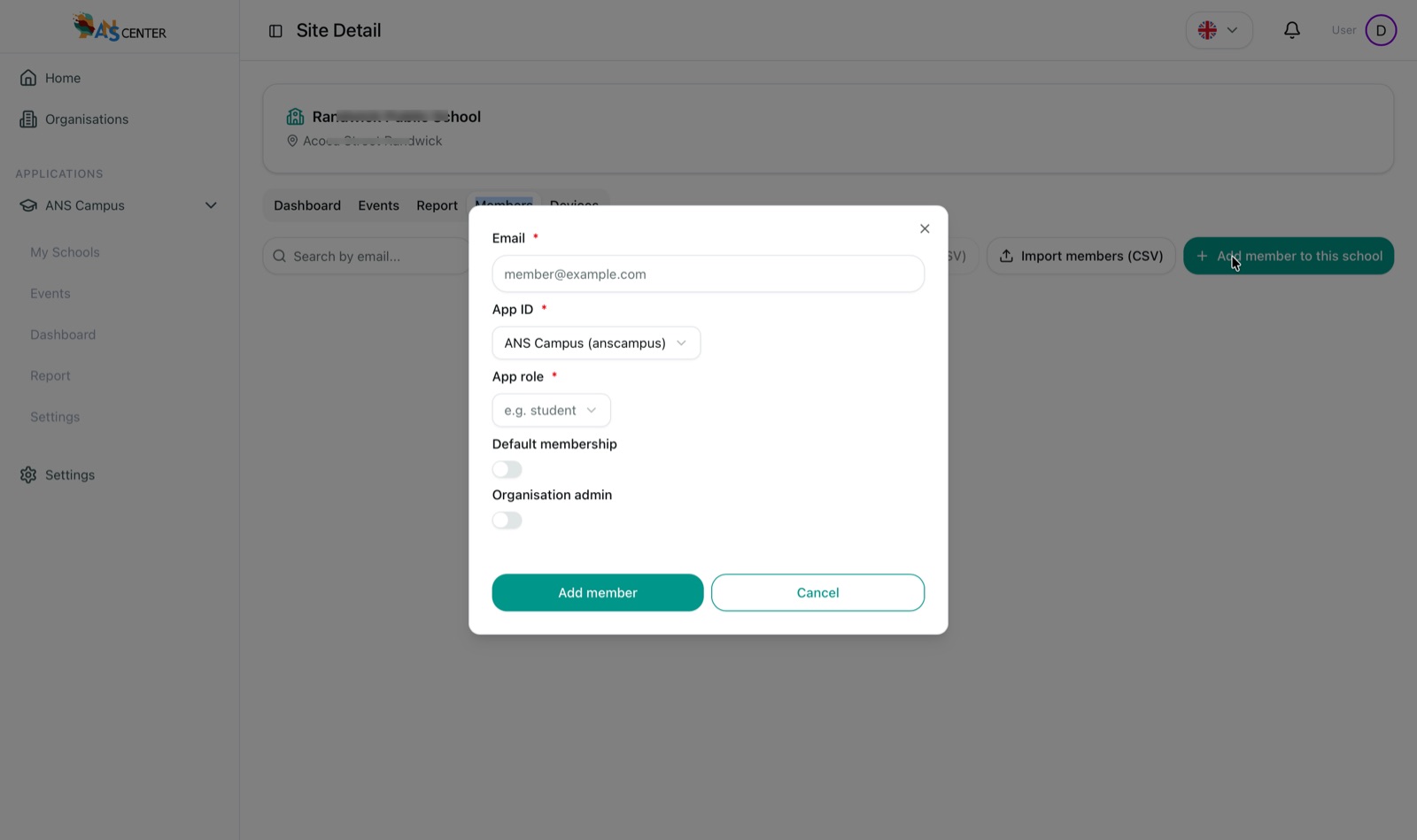Click the ANS Center logo
The width and height of the screenshot is (1417, 840).
click(x=120, y=27)
